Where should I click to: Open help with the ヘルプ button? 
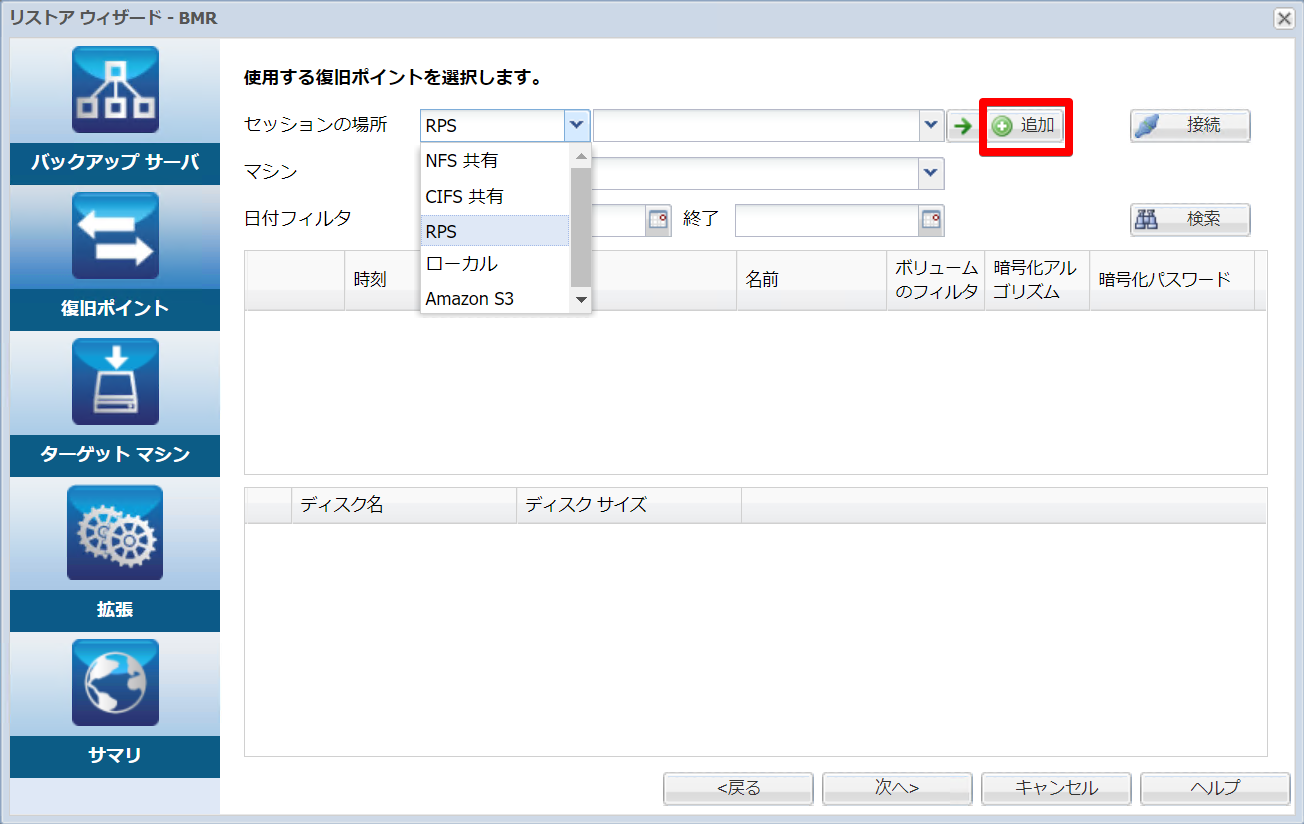1215,788
